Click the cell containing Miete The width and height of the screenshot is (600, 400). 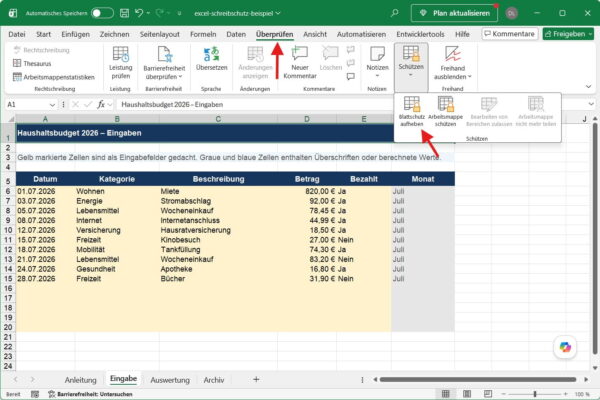tap(218, 191)
